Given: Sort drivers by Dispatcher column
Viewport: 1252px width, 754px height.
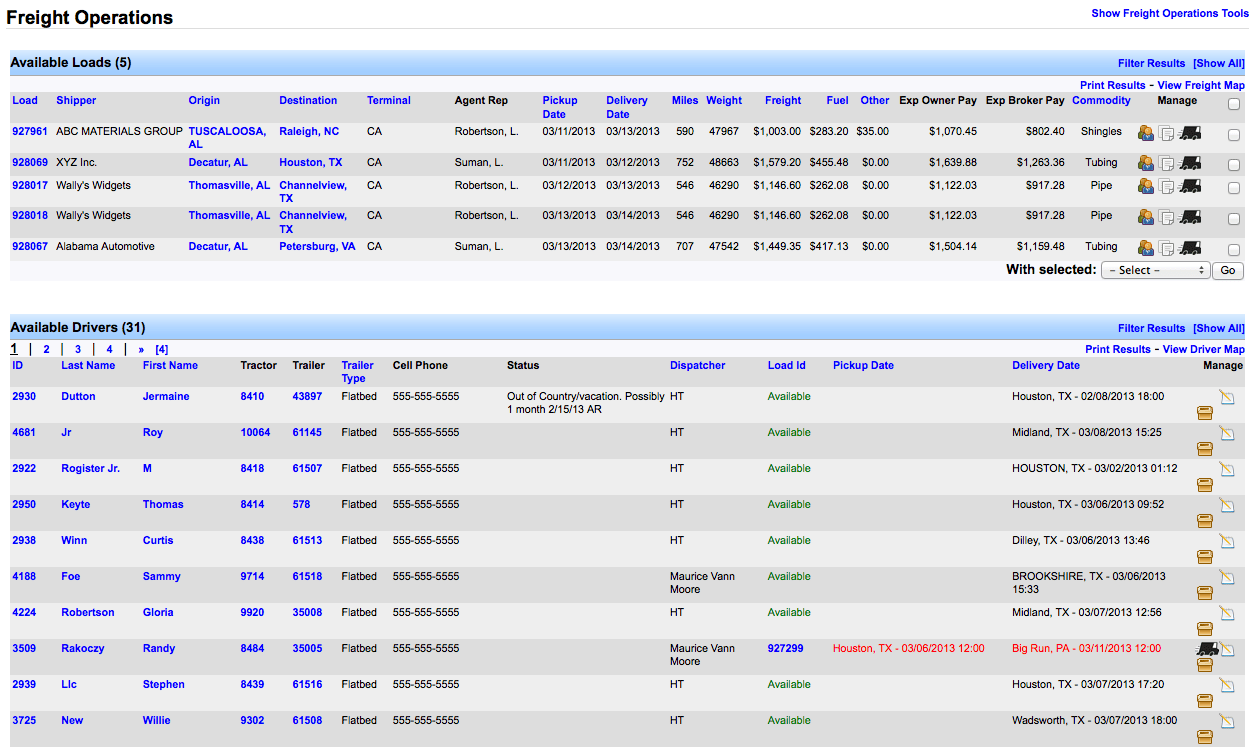Looking at the screenshot, I should tap(697, 365).
